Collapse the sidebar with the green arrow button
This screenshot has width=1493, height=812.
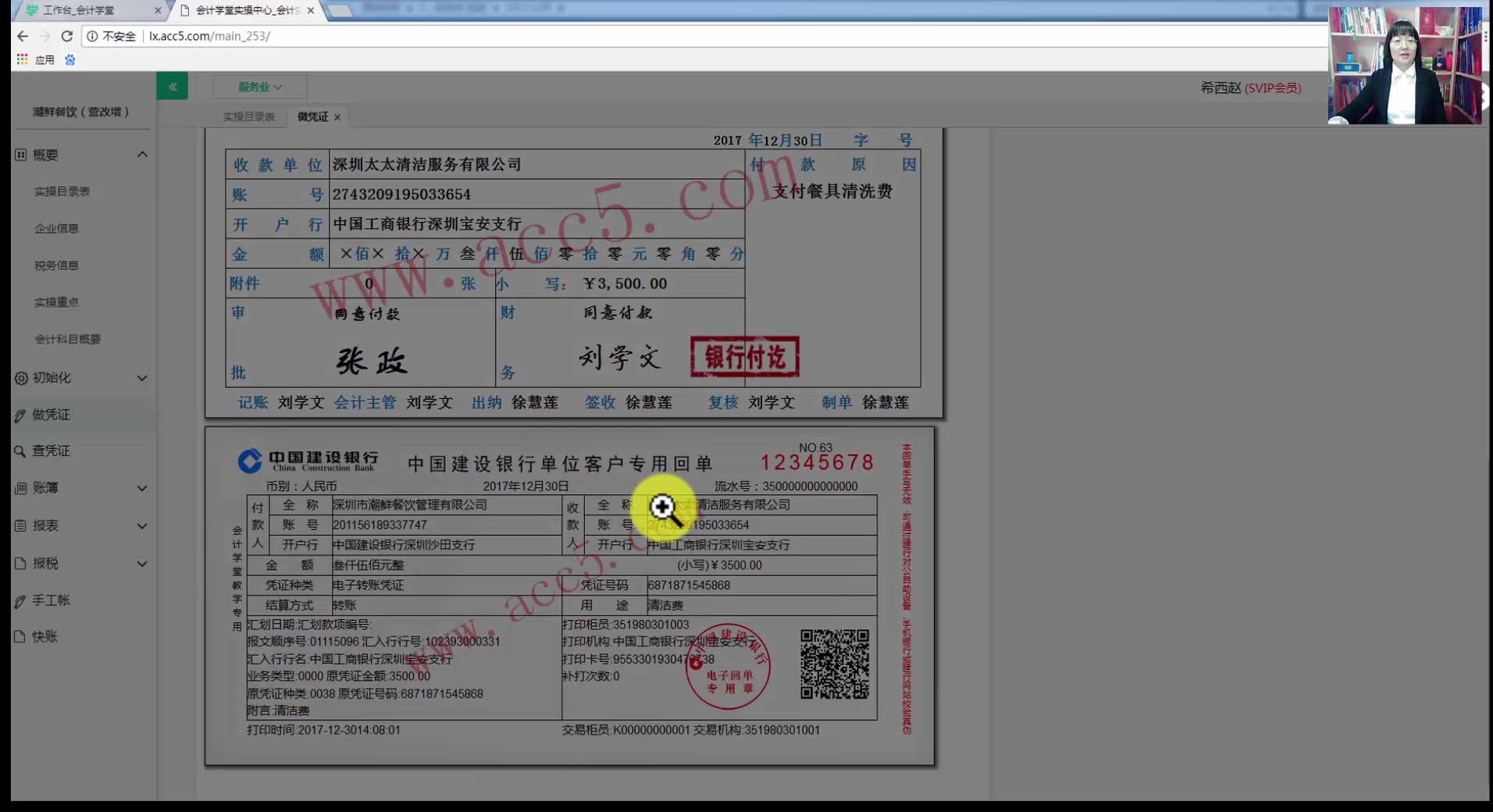point(172,87)
